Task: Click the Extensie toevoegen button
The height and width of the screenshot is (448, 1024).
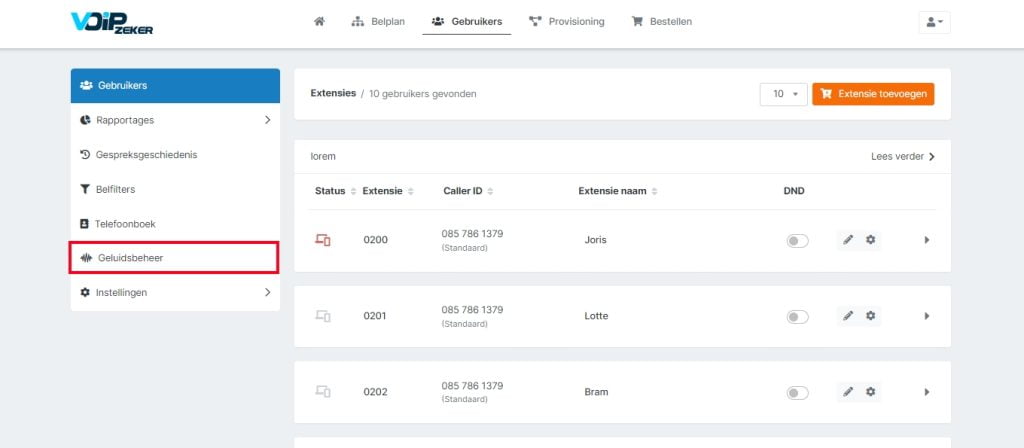Action: [873, 94]
